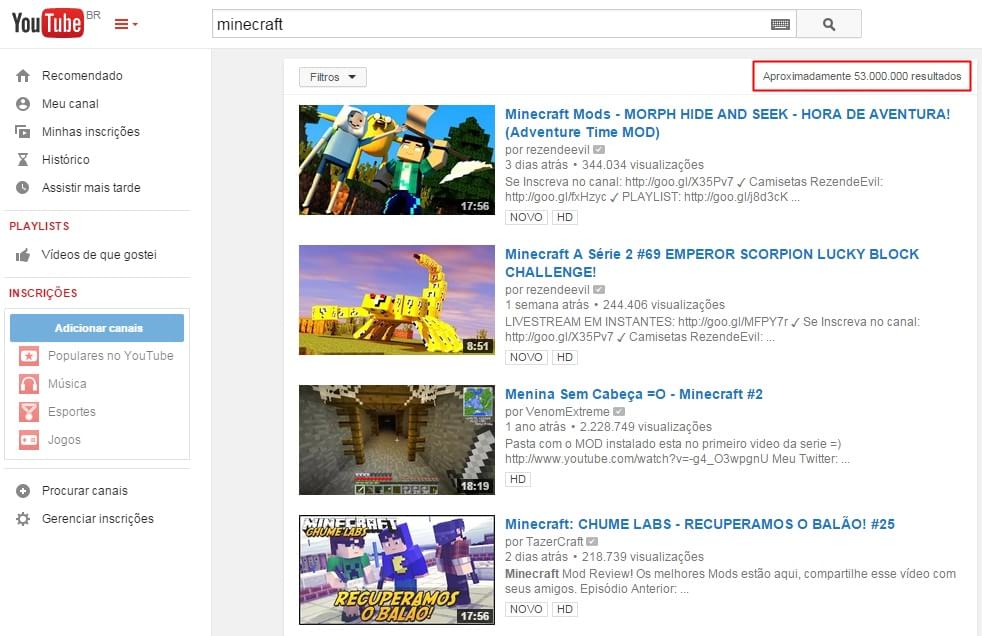Click the profile icon beside Meu canal
Image resolution: width=982 pixels, height=636 pixels.
click(23, 104)
